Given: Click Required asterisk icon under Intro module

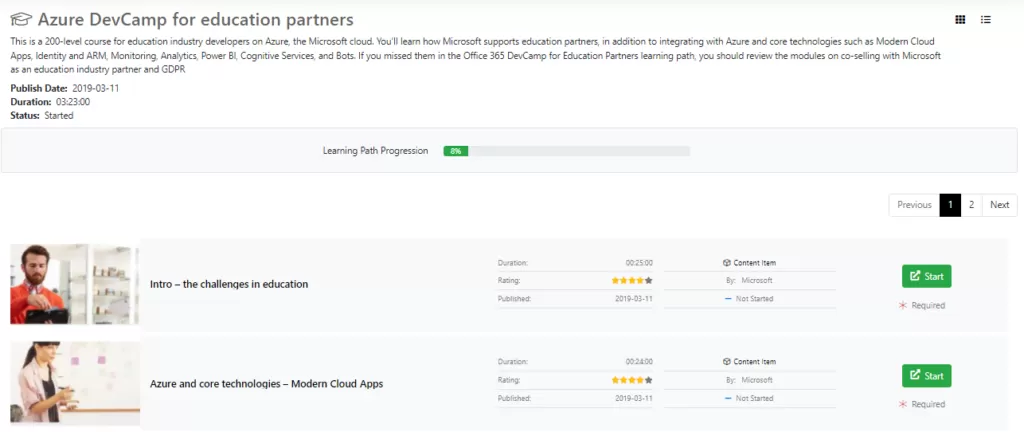Looking at the screenshot, I should click(903, 305).
